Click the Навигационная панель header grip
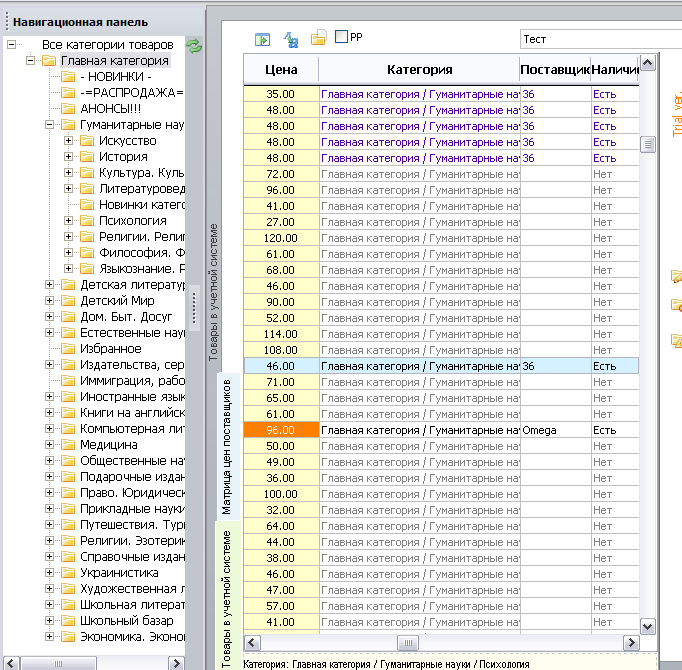Viewport: 682px width, 670px height. click(x=7, y=22)
